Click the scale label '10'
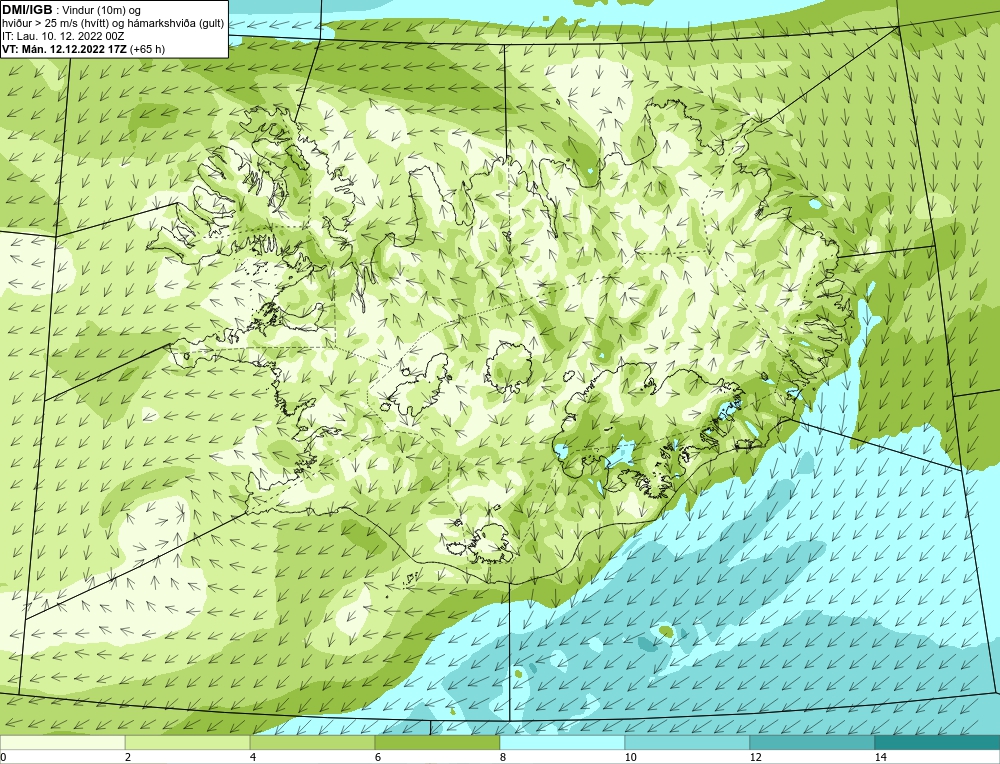The image size is (1000, 764). pos(631,757)
